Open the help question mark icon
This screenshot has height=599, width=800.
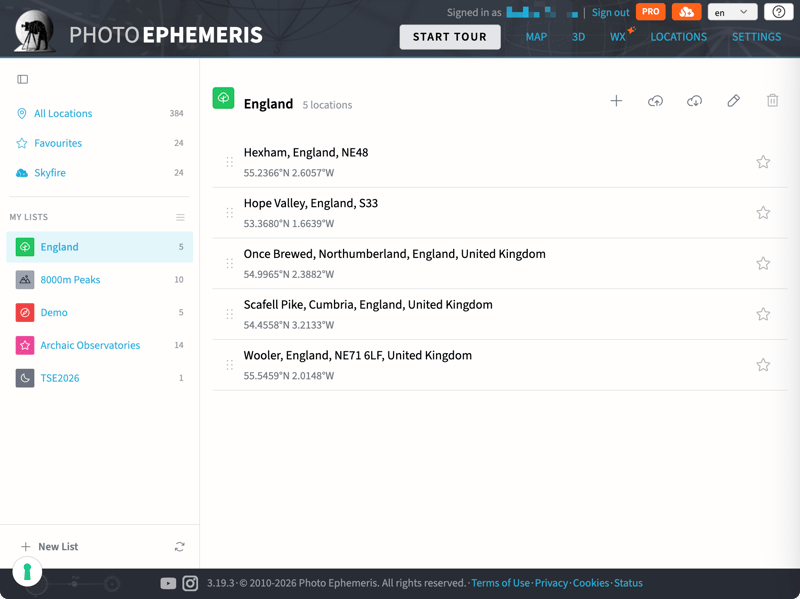[779, 12]
